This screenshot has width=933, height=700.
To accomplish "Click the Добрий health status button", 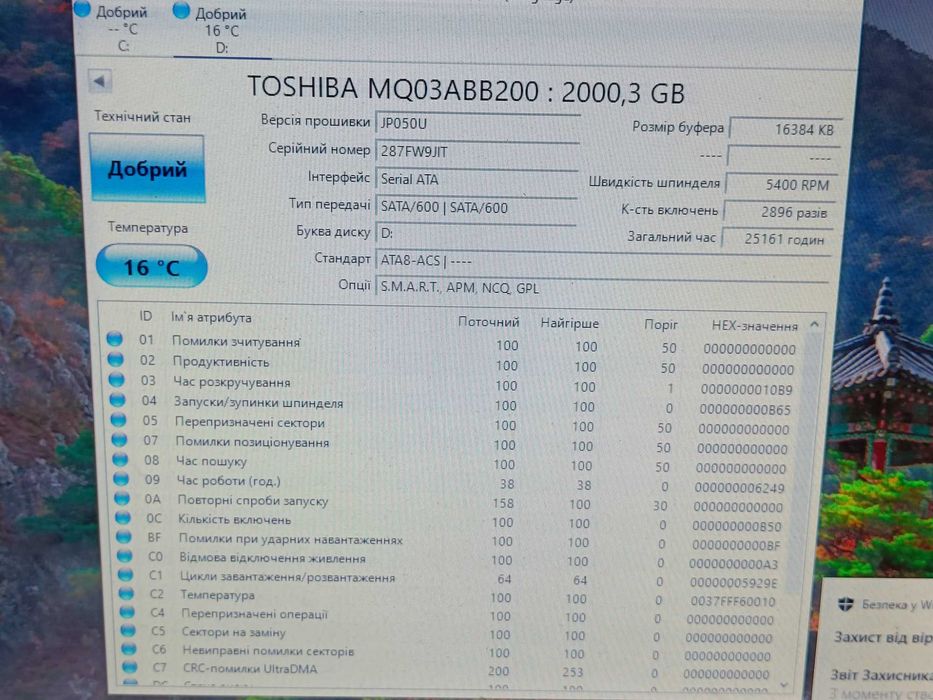I will [147, 169].
